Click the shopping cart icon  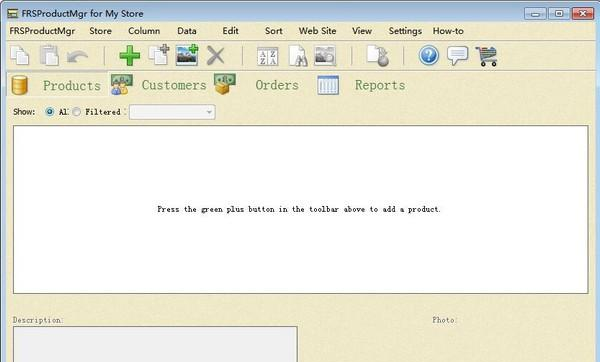486,56
